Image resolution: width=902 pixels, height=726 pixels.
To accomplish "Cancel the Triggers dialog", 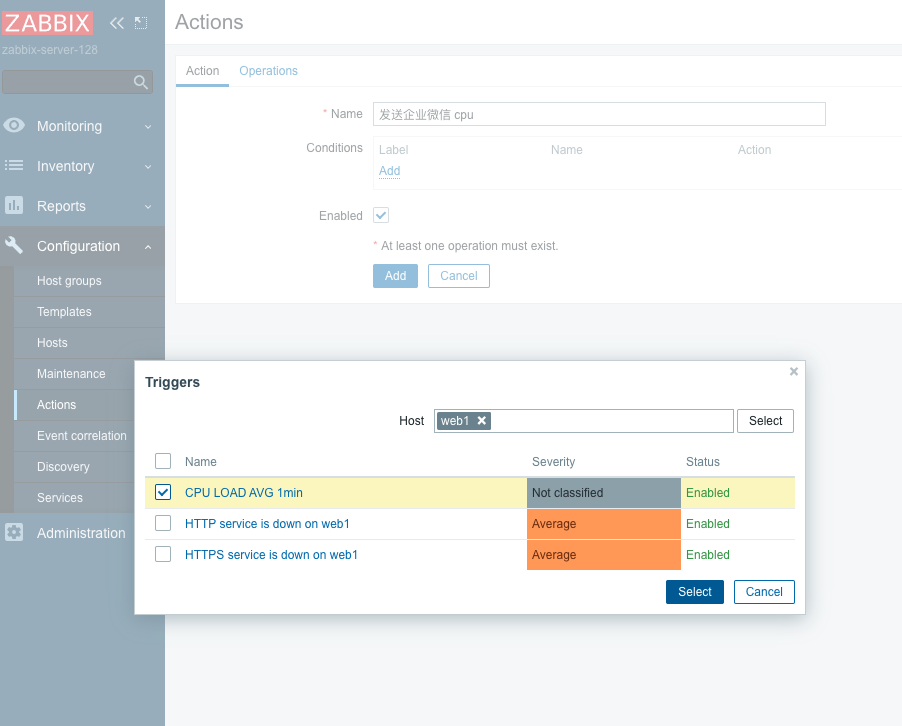I will point(764,592).
